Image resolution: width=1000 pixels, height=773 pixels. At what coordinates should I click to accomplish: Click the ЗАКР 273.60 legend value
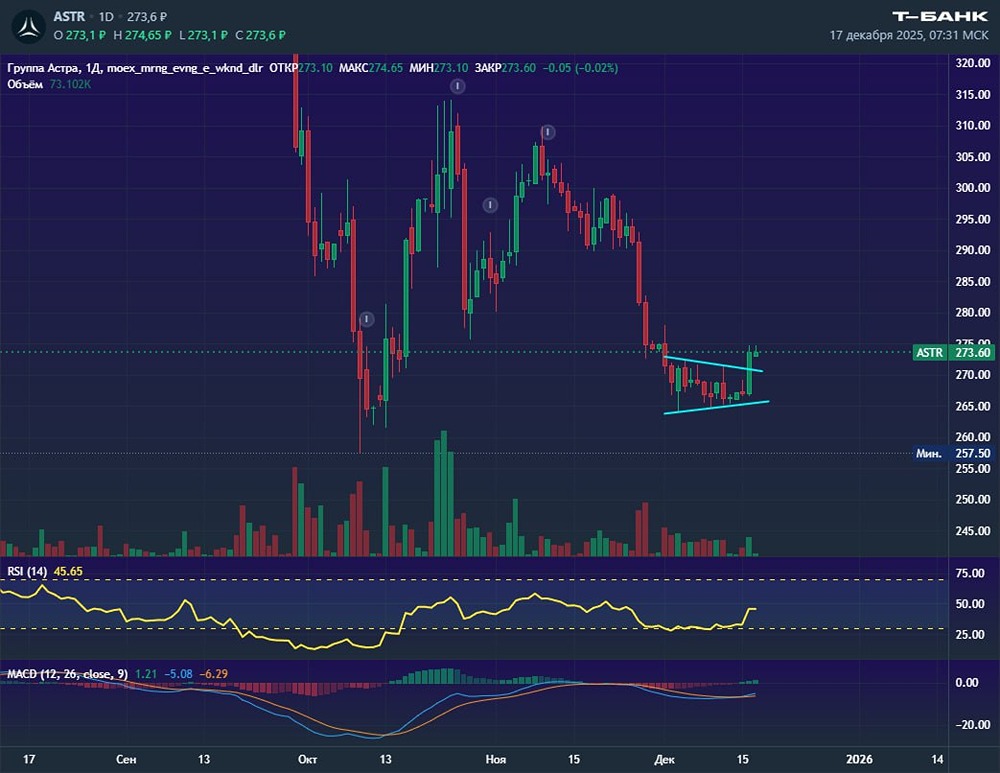(x=505, y=68)
